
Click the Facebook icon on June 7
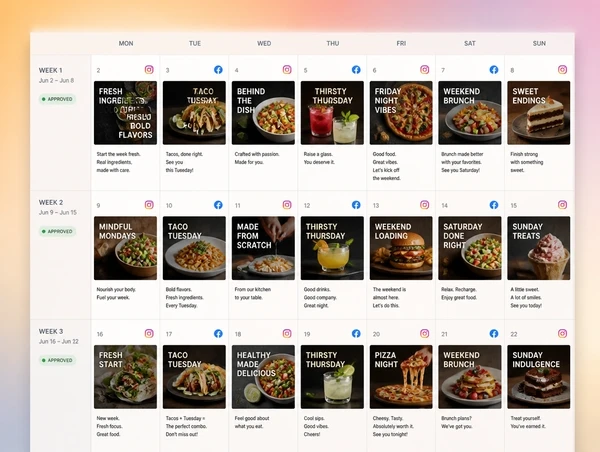click(494, 70)
